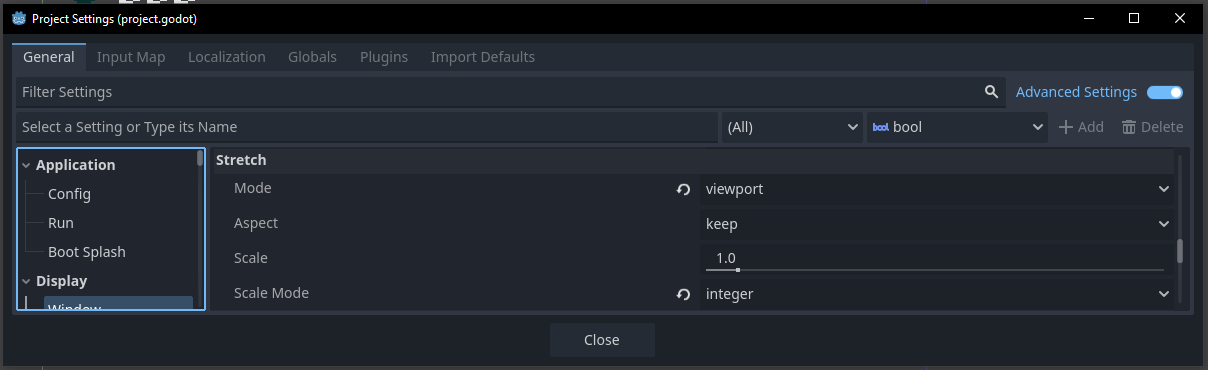Collapse the Application tree section
The width and height of the screenshot is (1208, 370).
tap(26, 166)
